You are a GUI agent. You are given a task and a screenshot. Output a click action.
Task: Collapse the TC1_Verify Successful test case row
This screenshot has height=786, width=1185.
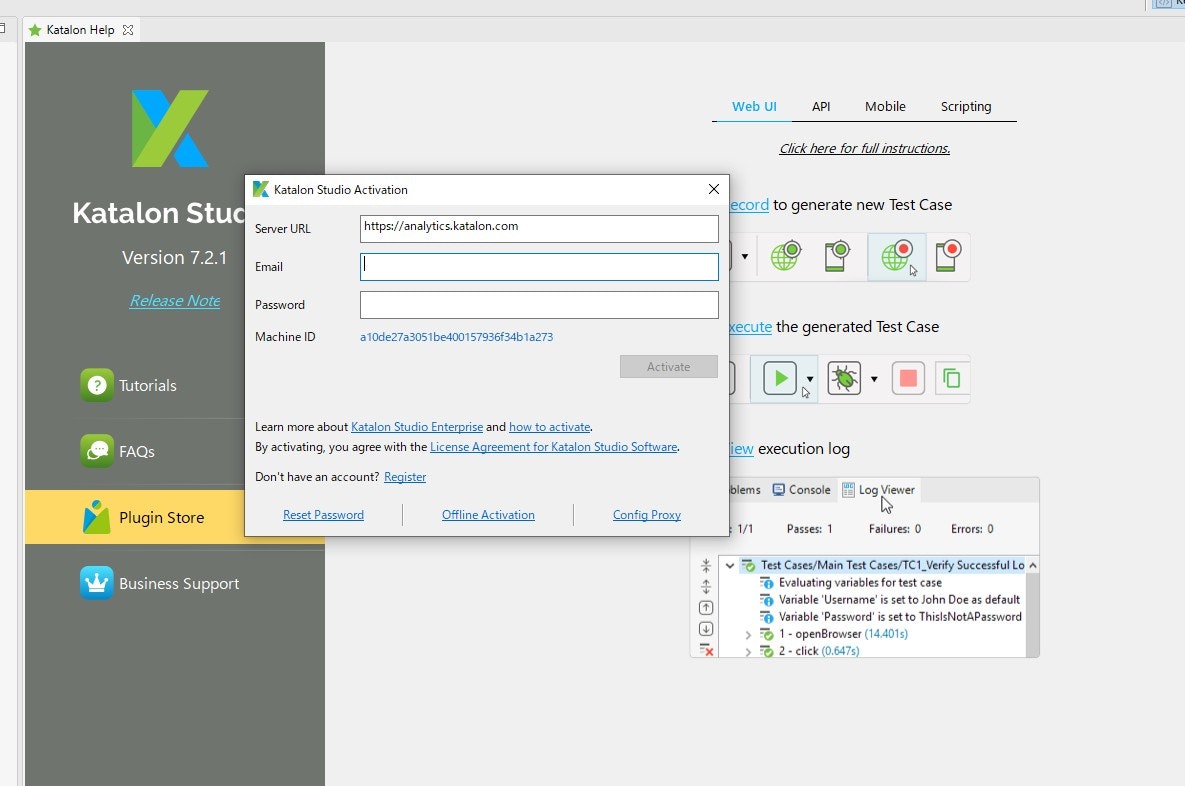coord(730,565)
